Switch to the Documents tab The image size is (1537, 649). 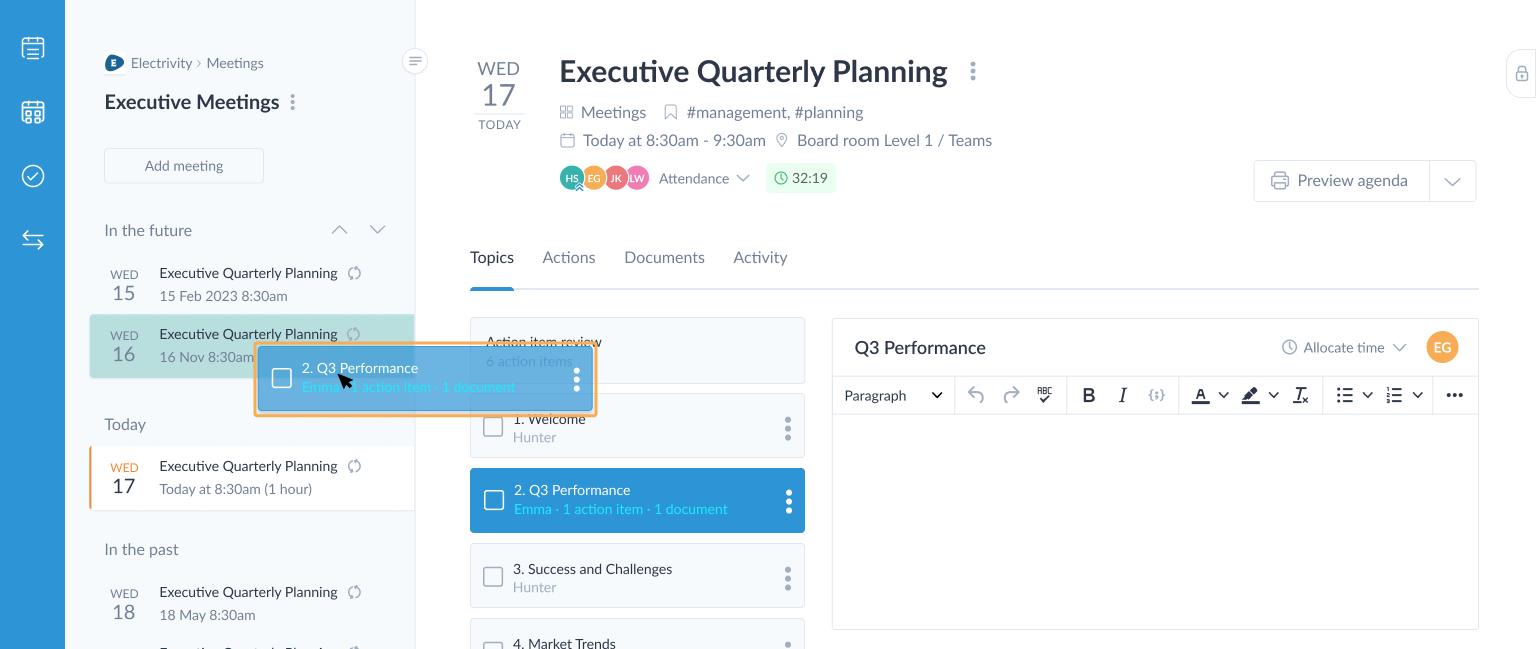pyautogui.click(x=664, y=257)
